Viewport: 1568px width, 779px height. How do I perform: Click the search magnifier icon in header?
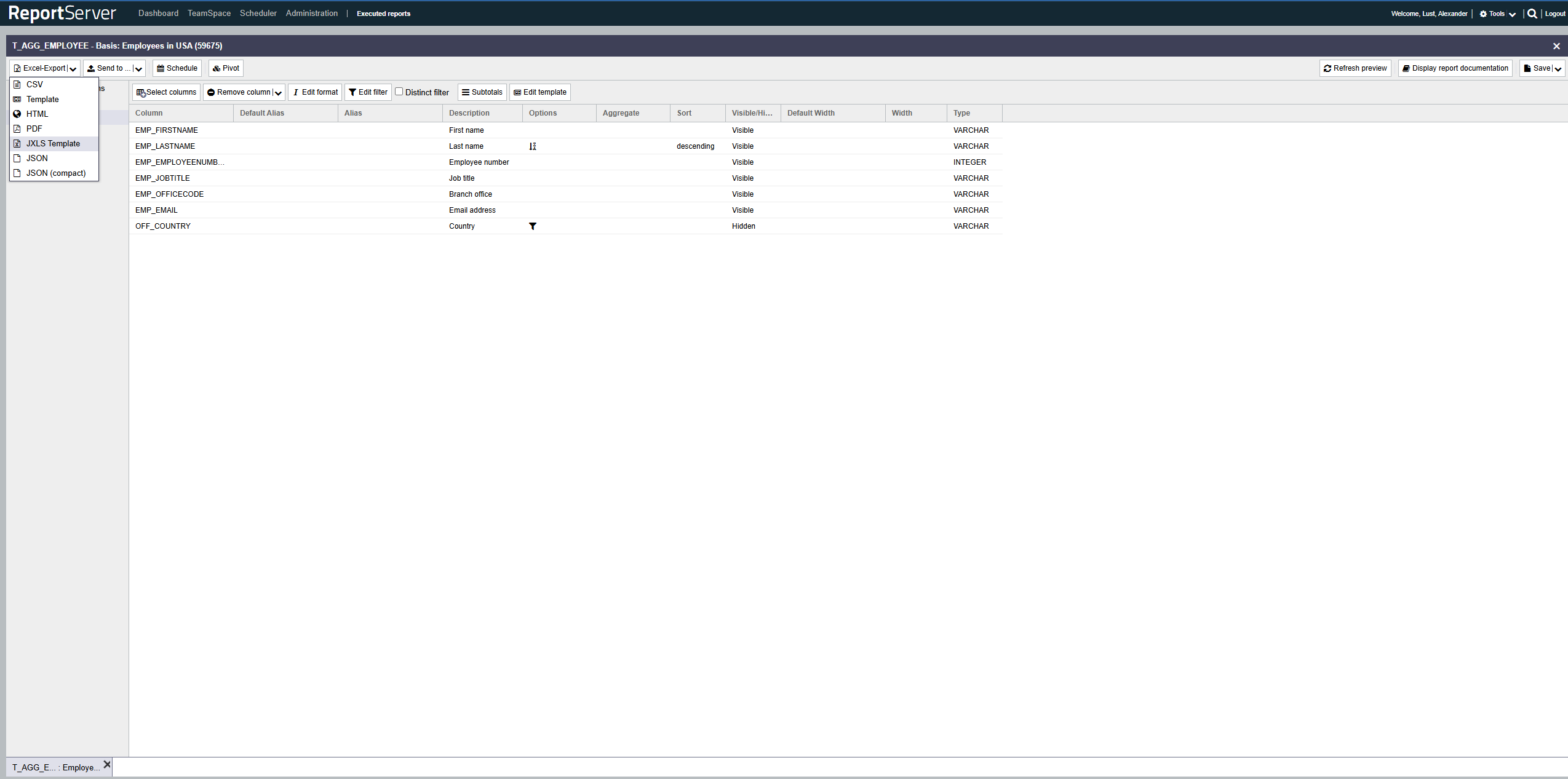pyautogui.click(x=1532, y=14)
